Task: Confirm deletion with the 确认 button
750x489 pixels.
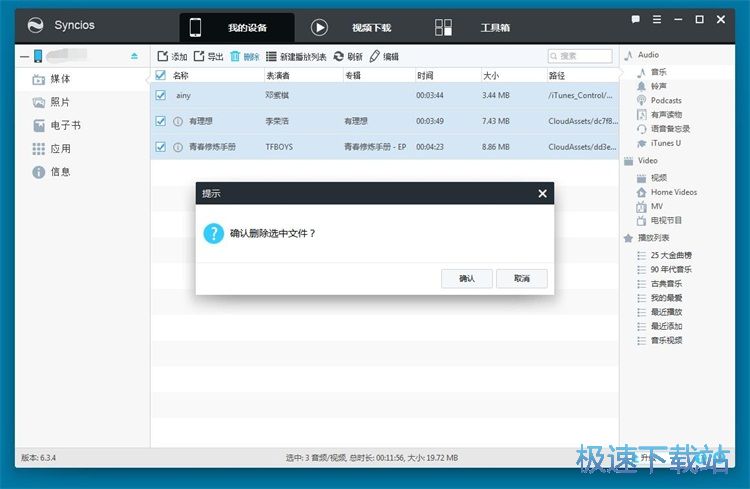Action: [x=467, y=278]
